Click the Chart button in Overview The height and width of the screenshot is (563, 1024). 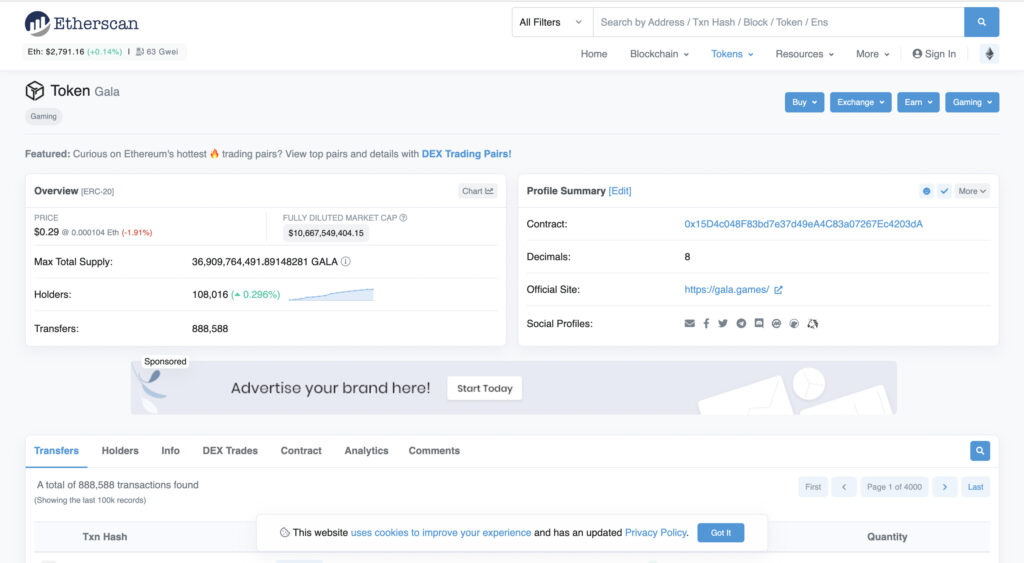tap(477, 191)
